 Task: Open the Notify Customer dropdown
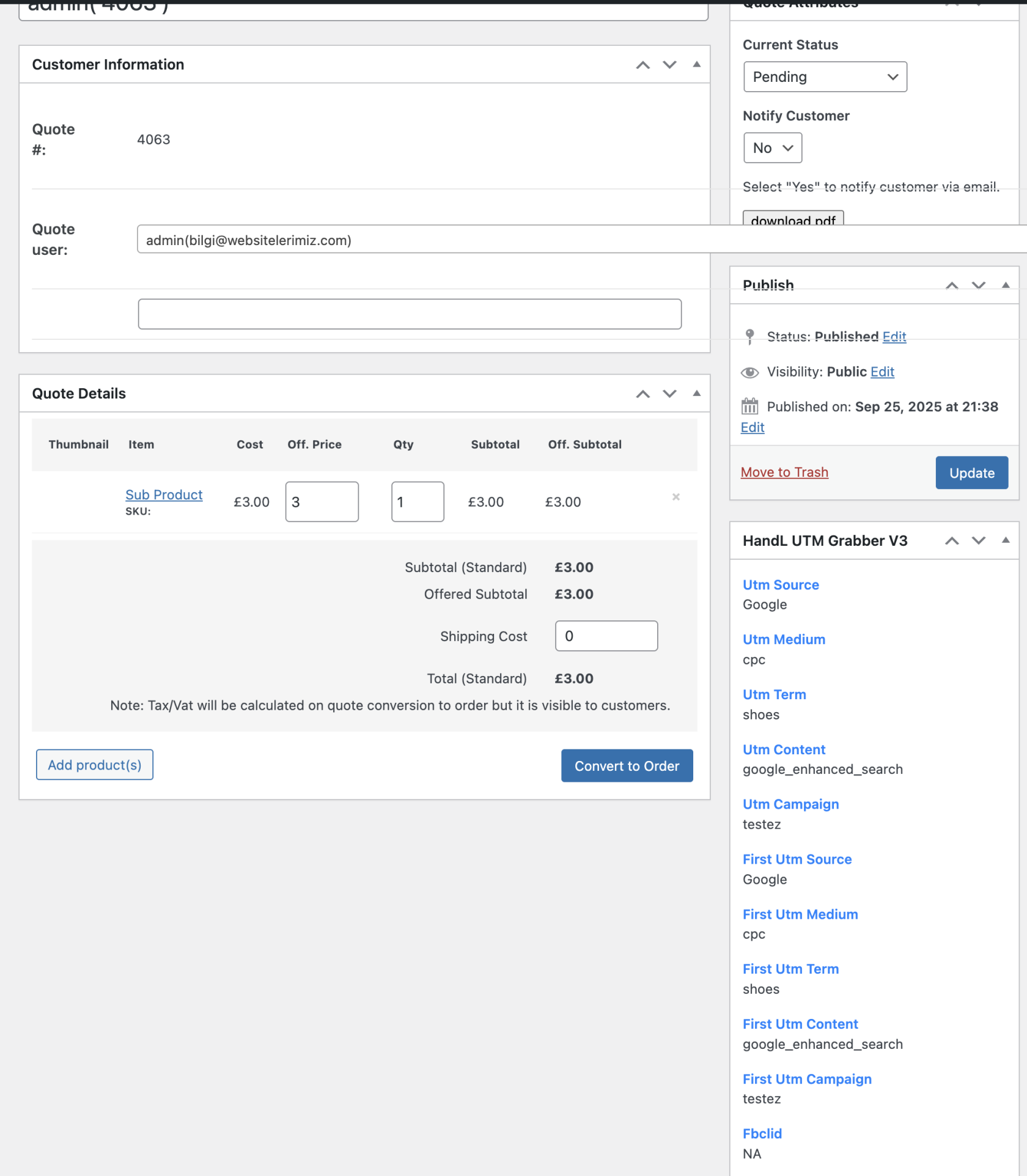pyautogui.click(x=772, y=148)
